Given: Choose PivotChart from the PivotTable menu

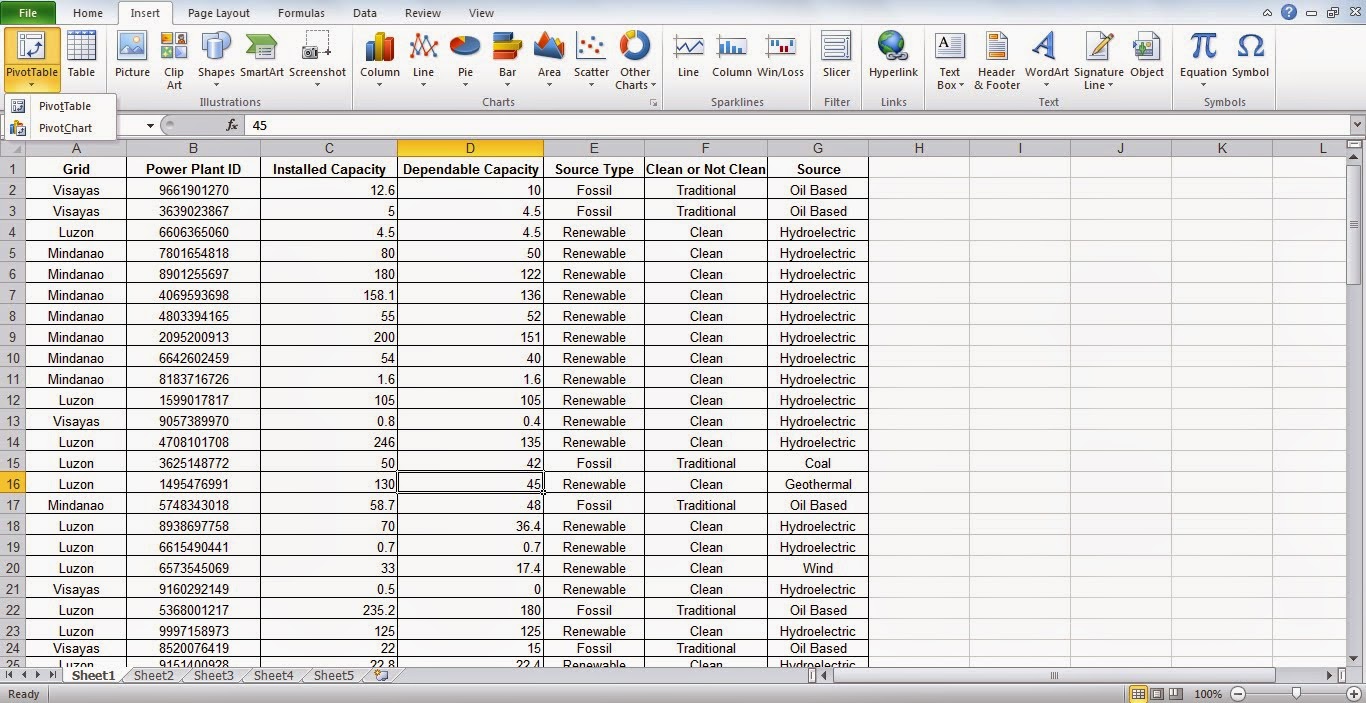Looking at the screenshot, I should pyautogui.click(x=64, y=128).
